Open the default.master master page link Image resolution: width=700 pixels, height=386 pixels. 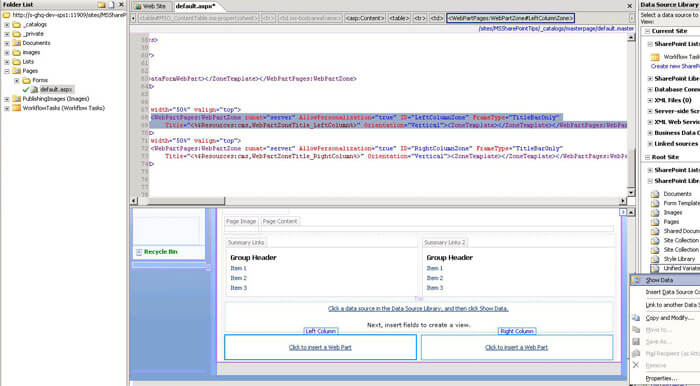point(556,29)
